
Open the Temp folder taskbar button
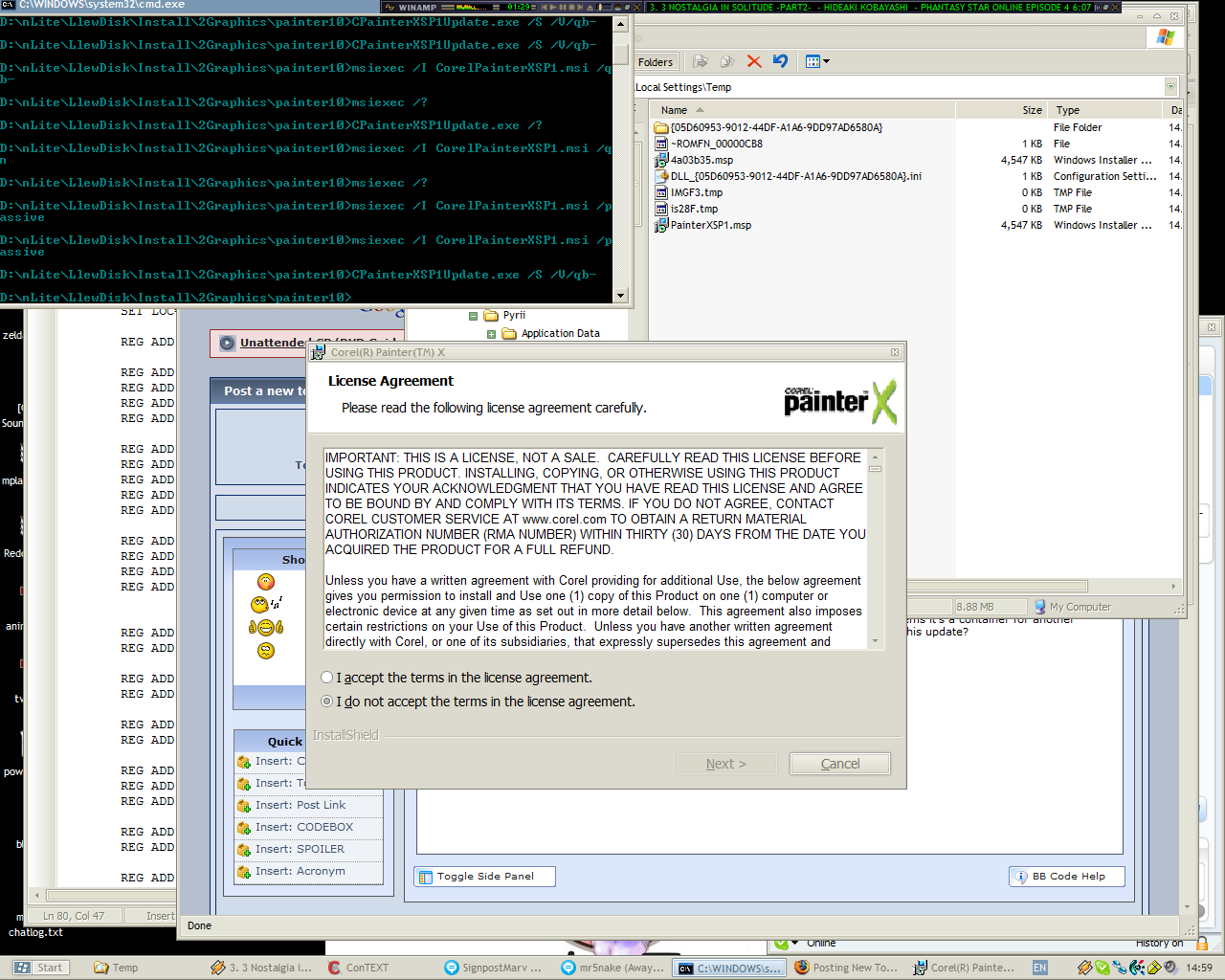pyautogui.click(x=117, y=968)
